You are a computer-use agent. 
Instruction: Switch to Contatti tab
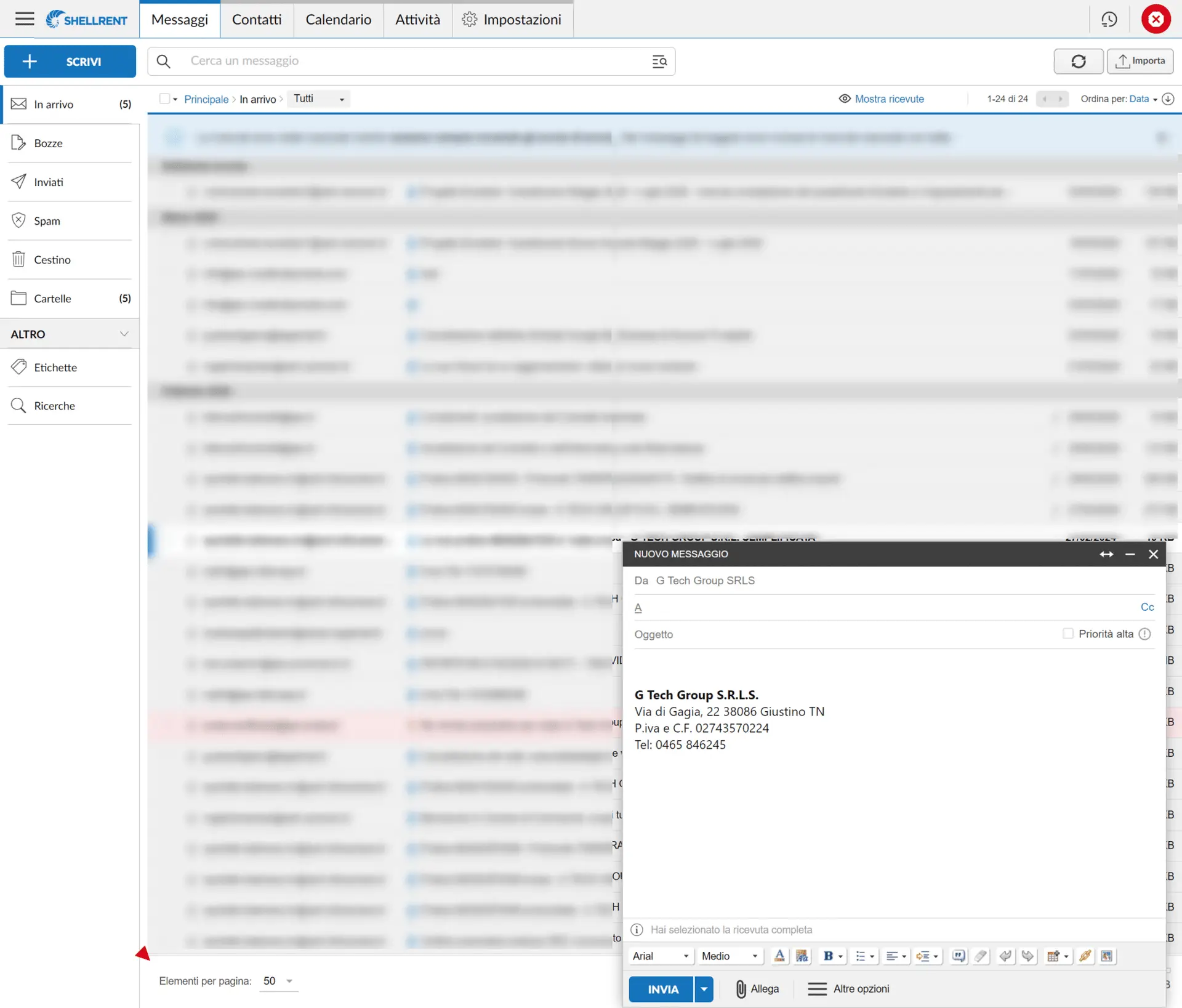(257, 19)
